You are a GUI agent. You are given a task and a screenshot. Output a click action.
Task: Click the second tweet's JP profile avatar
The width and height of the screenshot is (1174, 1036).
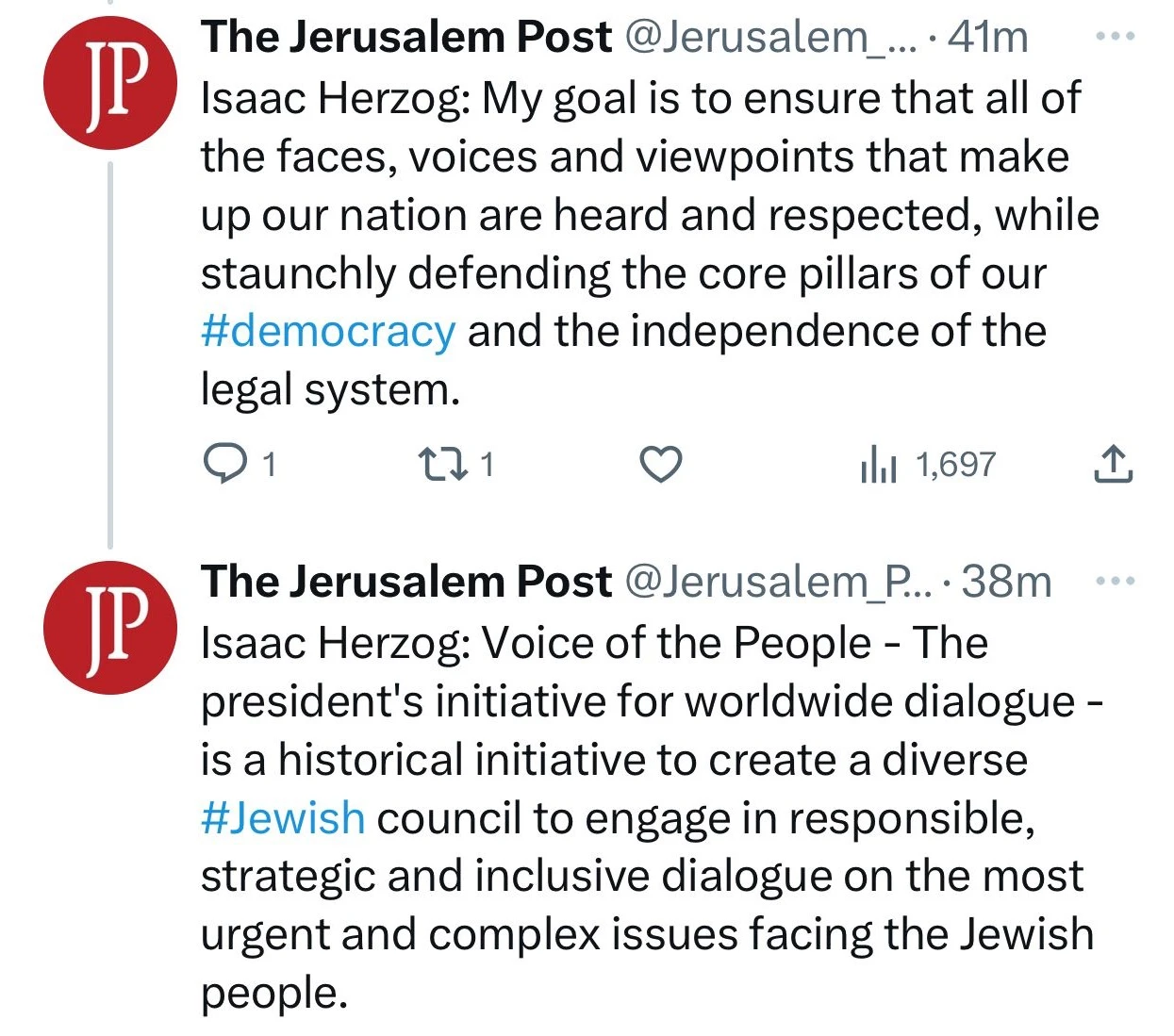tap(110, 628)
